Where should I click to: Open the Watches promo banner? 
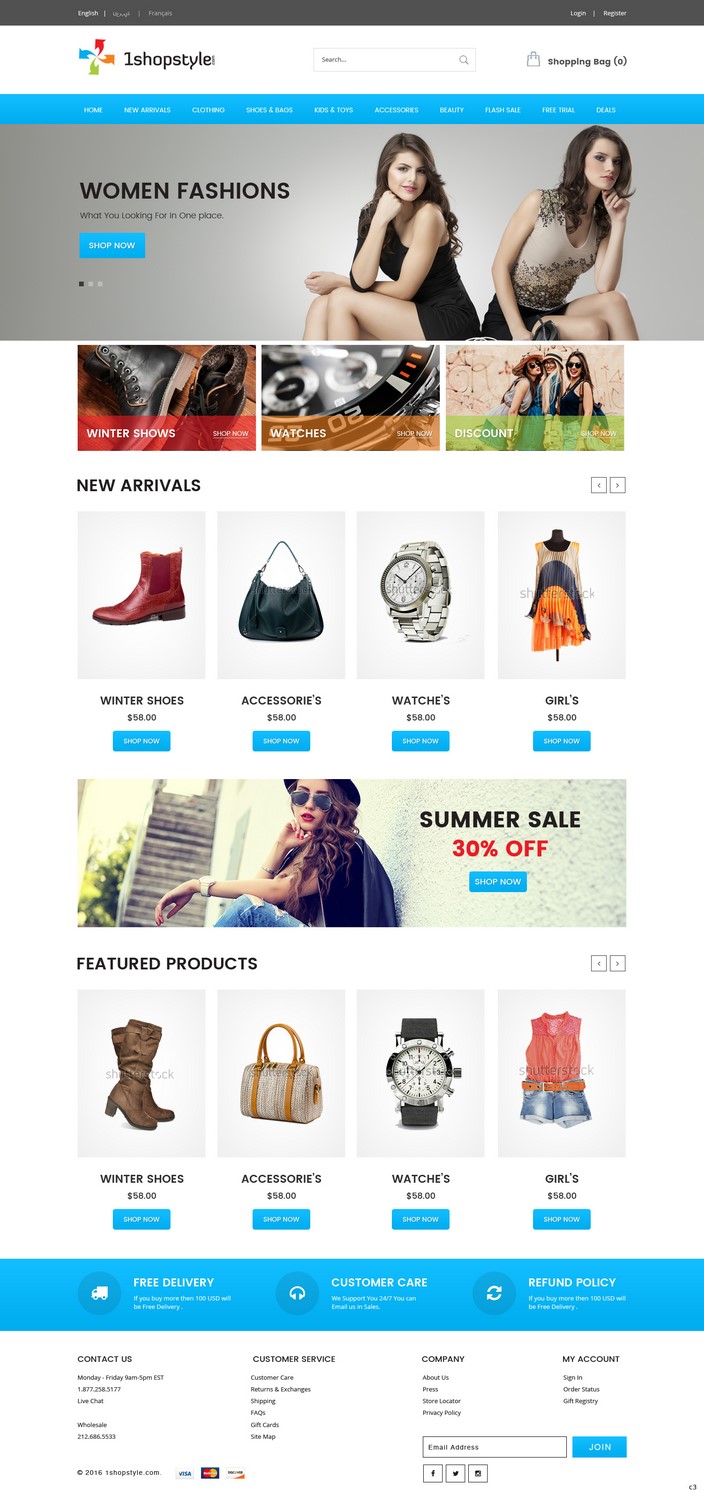tap(350, 398)
